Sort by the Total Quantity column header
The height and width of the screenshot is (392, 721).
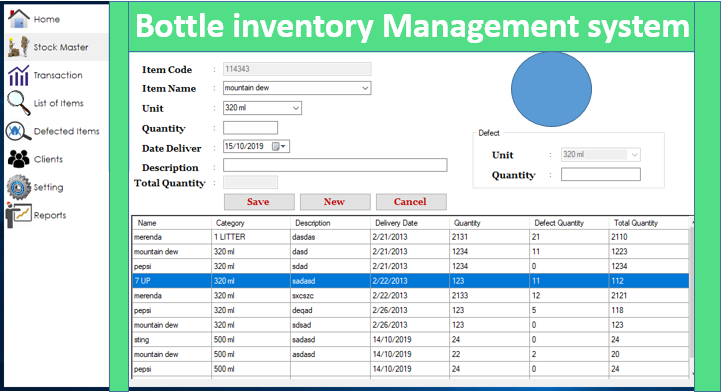[x=649, y=223]
